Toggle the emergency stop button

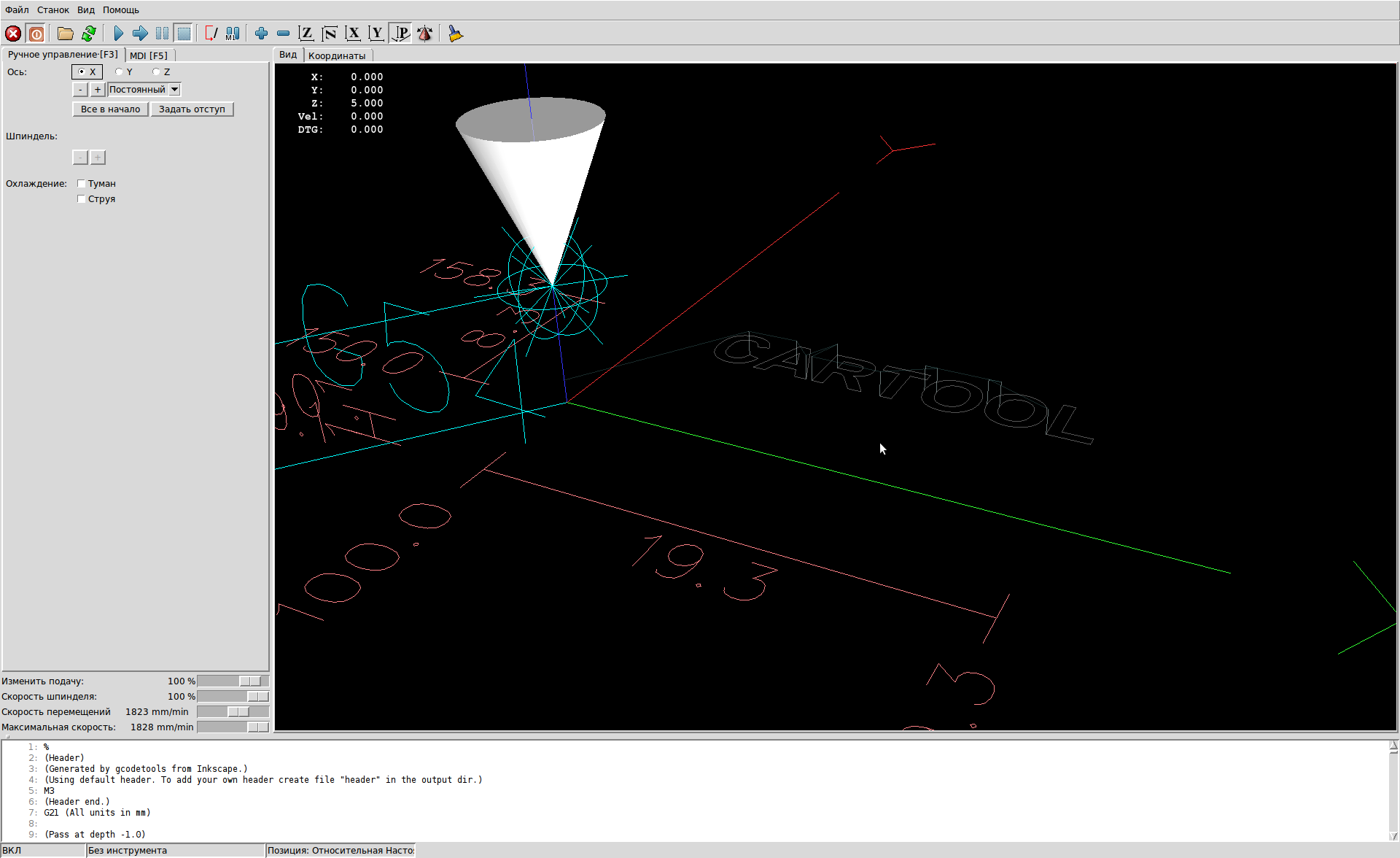point(13,34)
